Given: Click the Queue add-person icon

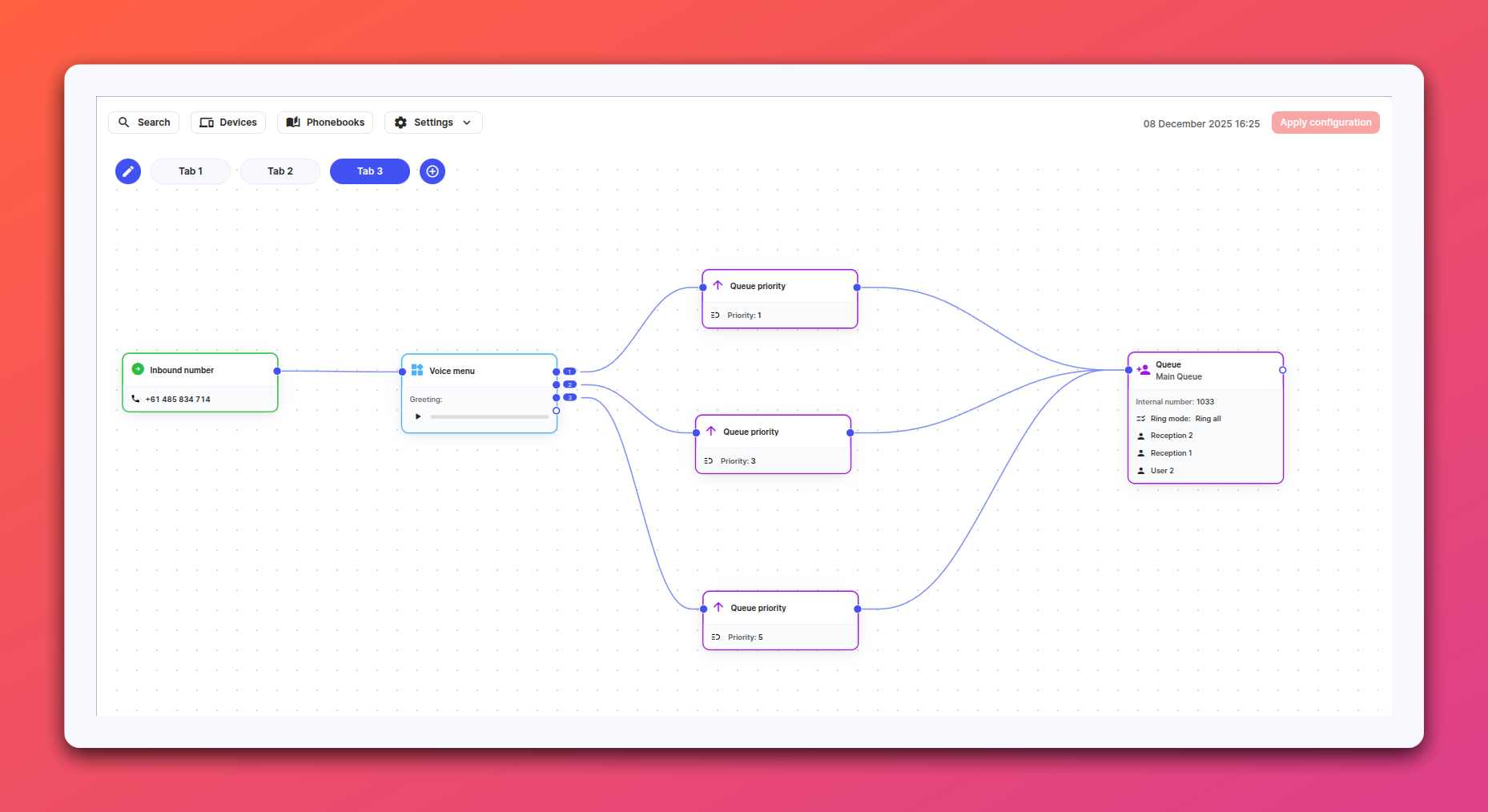Looking at the screenshot, I should pos(1143,370).
